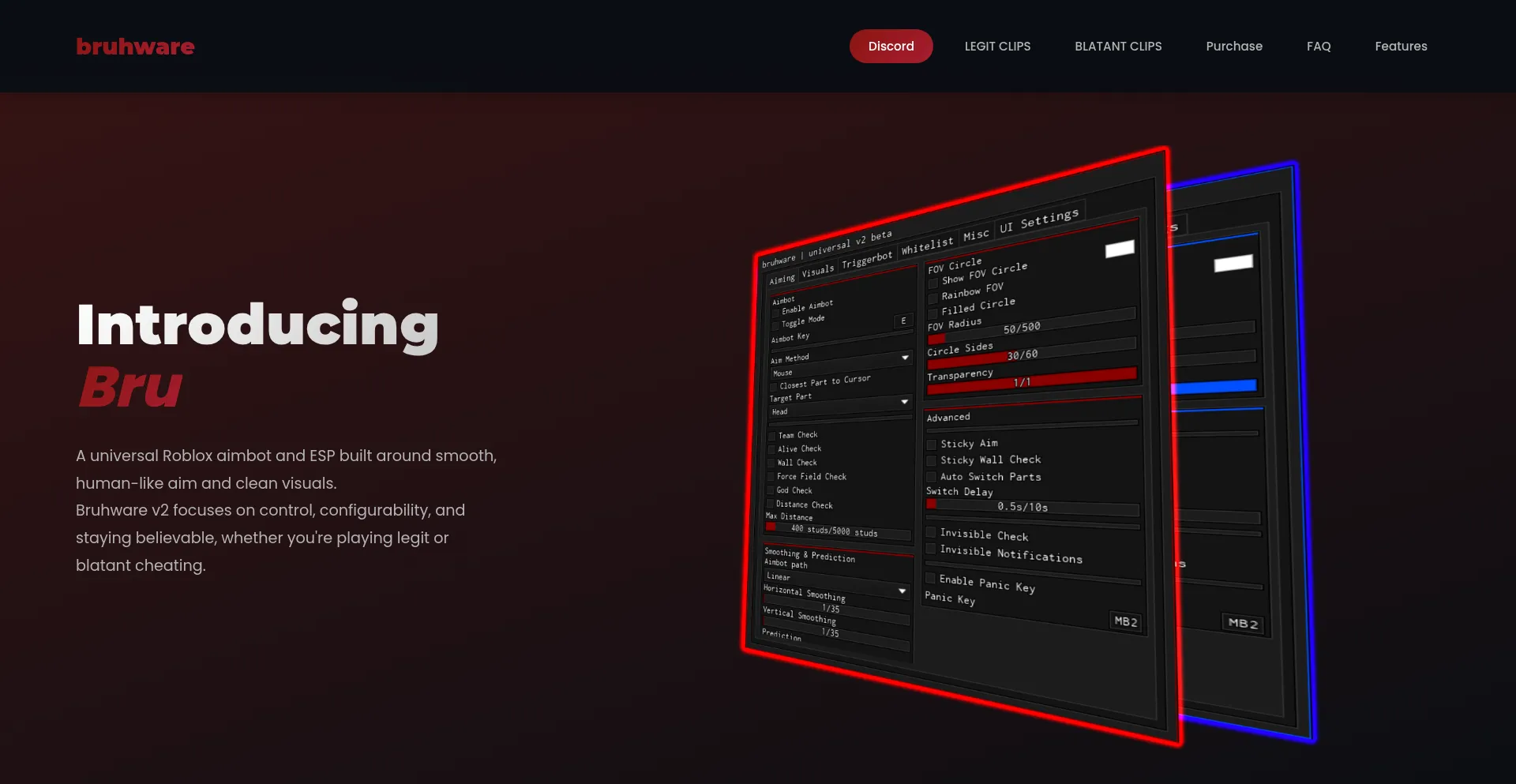Click the Horizontal Smoothing 1/35 slider
The width and height of the screenshot is (1516, 784).
point(836,609)
